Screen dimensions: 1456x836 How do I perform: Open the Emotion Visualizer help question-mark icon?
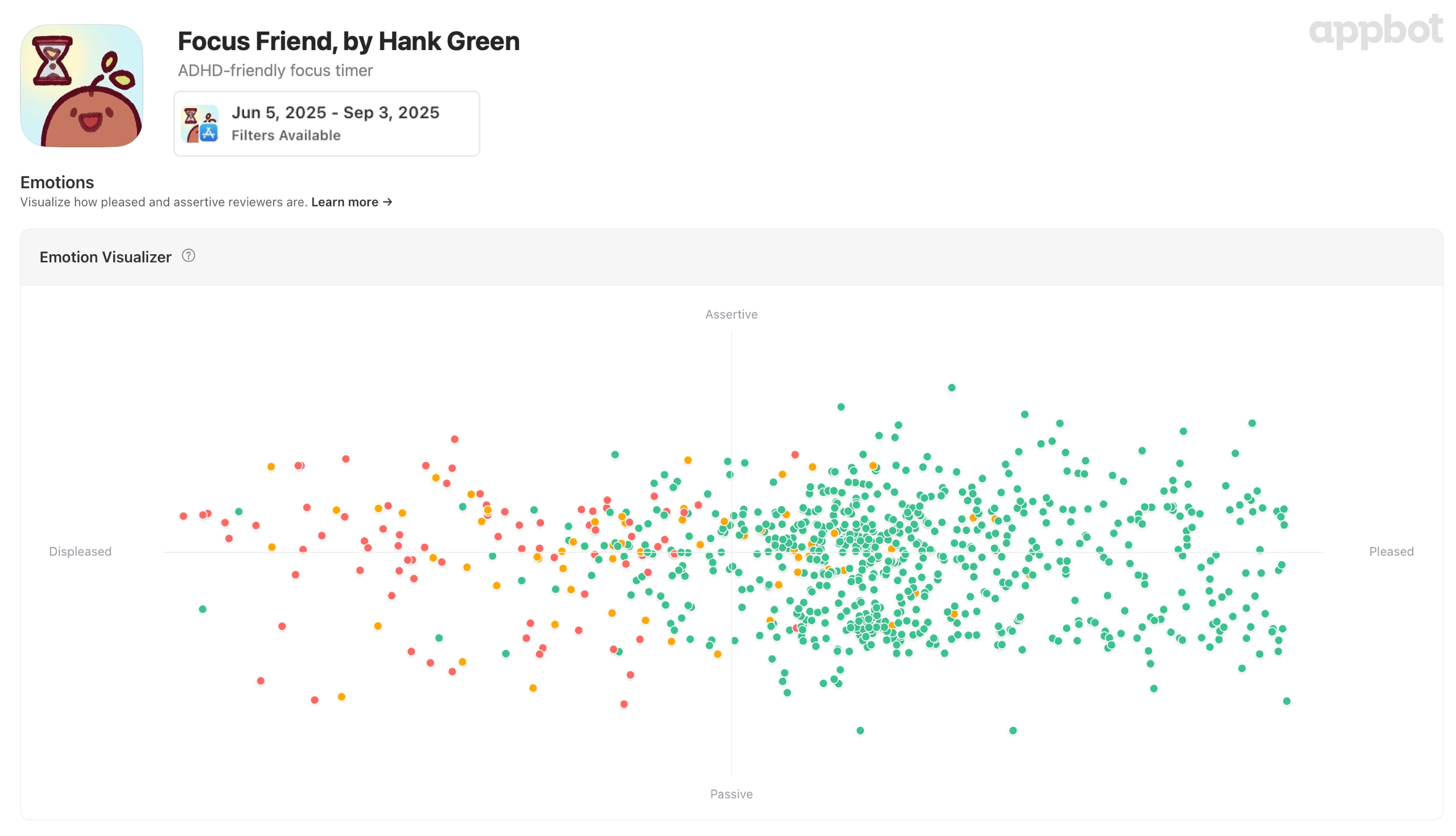click(x=188, y=256)
